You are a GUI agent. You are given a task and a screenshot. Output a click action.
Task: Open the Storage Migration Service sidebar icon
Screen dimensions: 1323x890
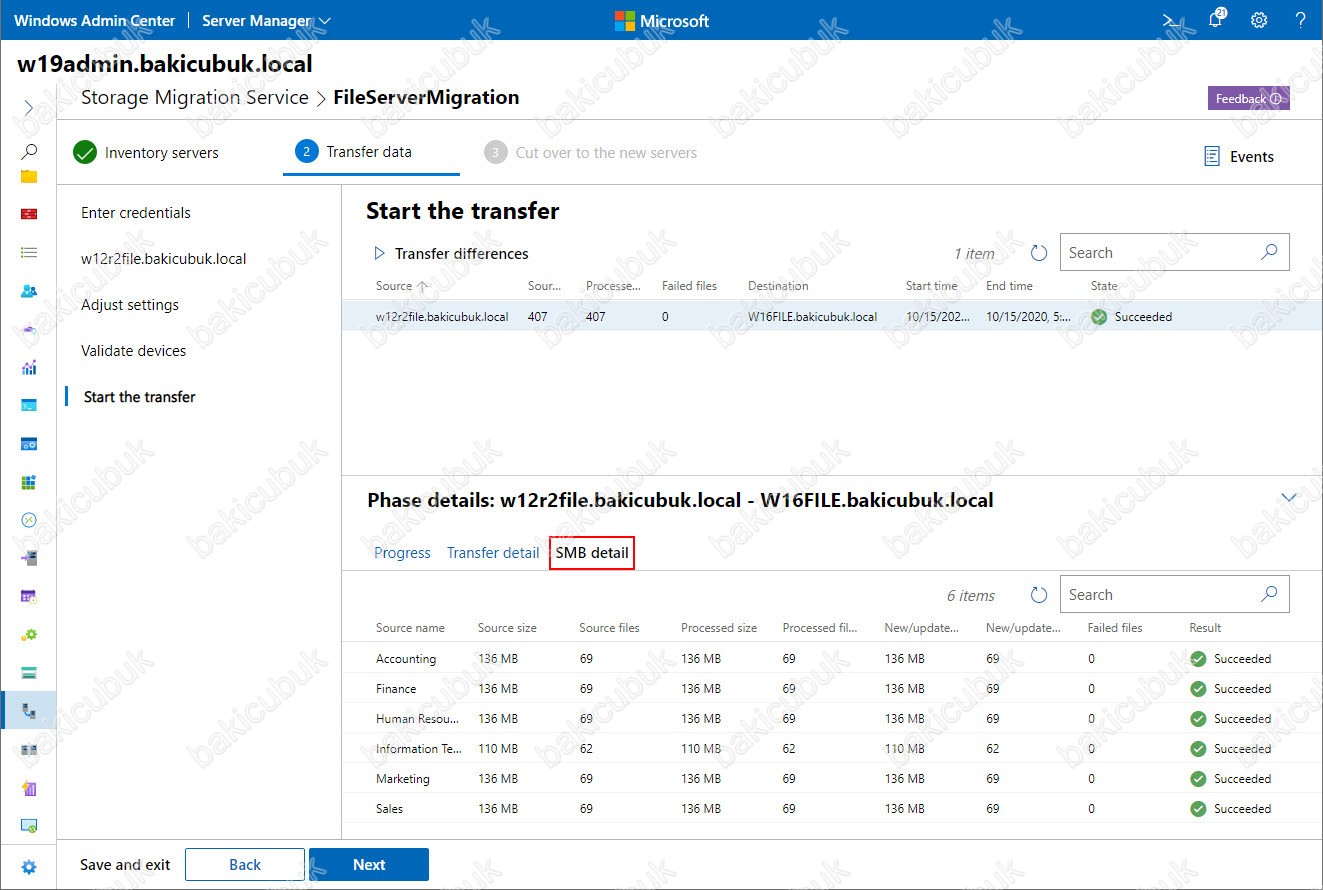pyautogui.click(x=29, y=711)
